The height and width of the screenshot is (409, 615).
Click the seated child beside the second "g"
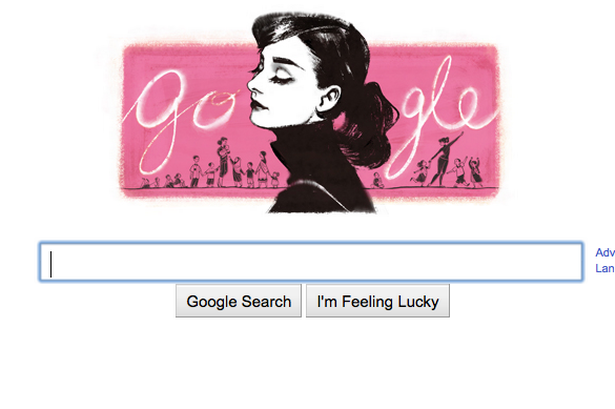coord(377,180)
